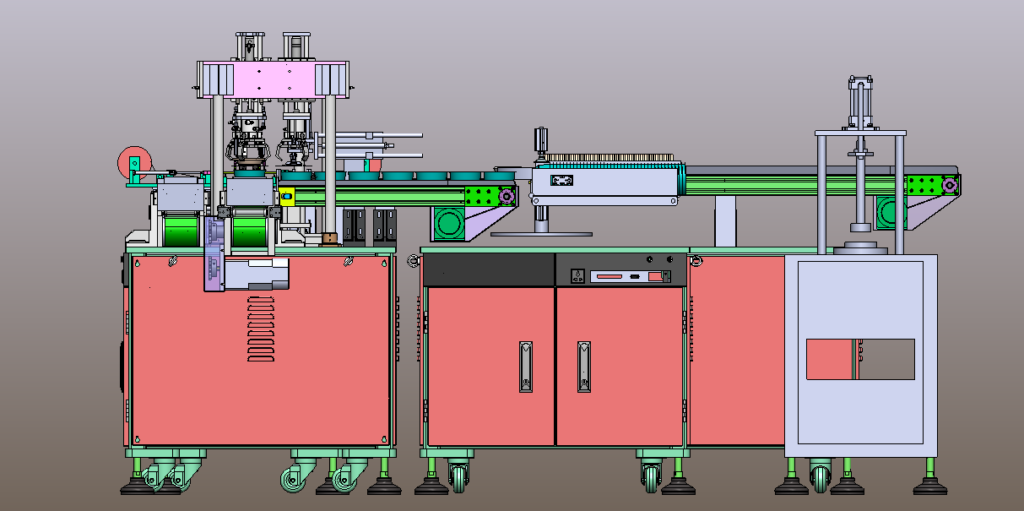Click the left door handle of center cabinet

point(526,367)
